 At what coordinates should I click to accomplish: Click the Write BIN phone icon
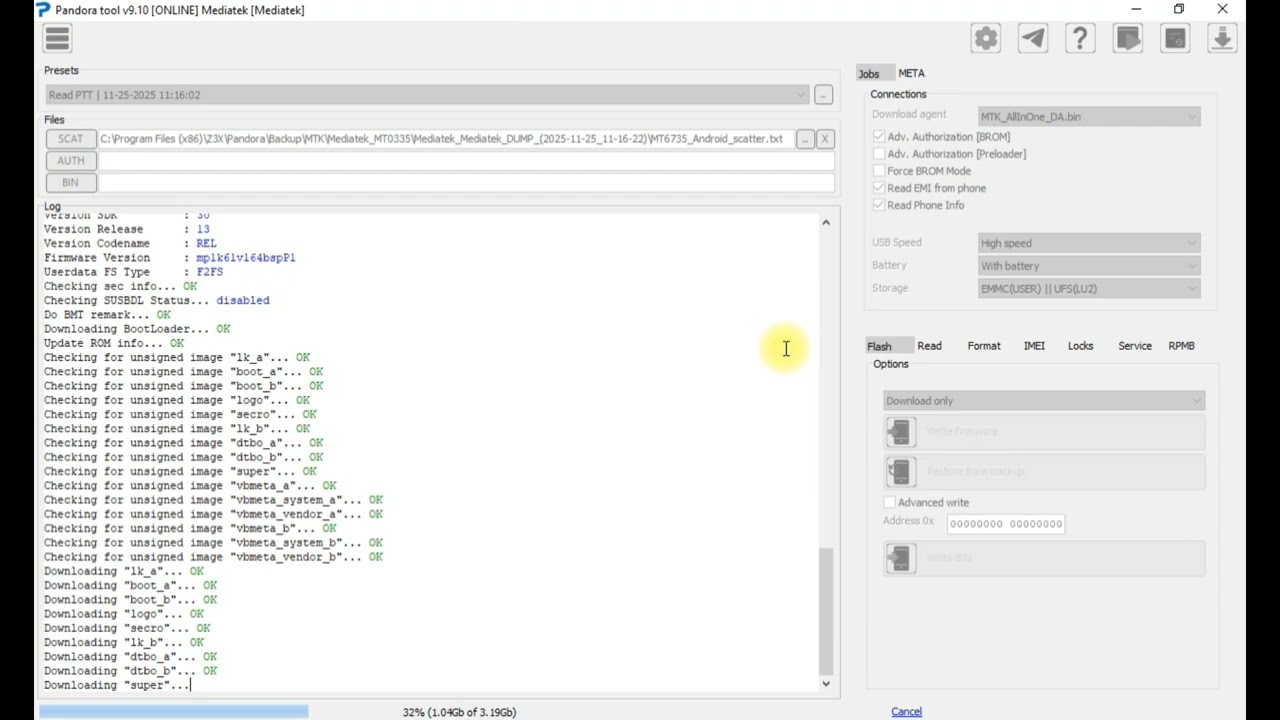pyautogui.click(x=900, y=558)
